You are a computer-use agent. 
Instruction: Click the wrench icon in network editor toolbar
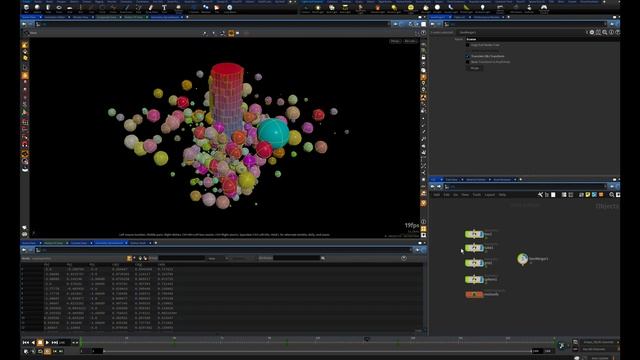point(540,195)
